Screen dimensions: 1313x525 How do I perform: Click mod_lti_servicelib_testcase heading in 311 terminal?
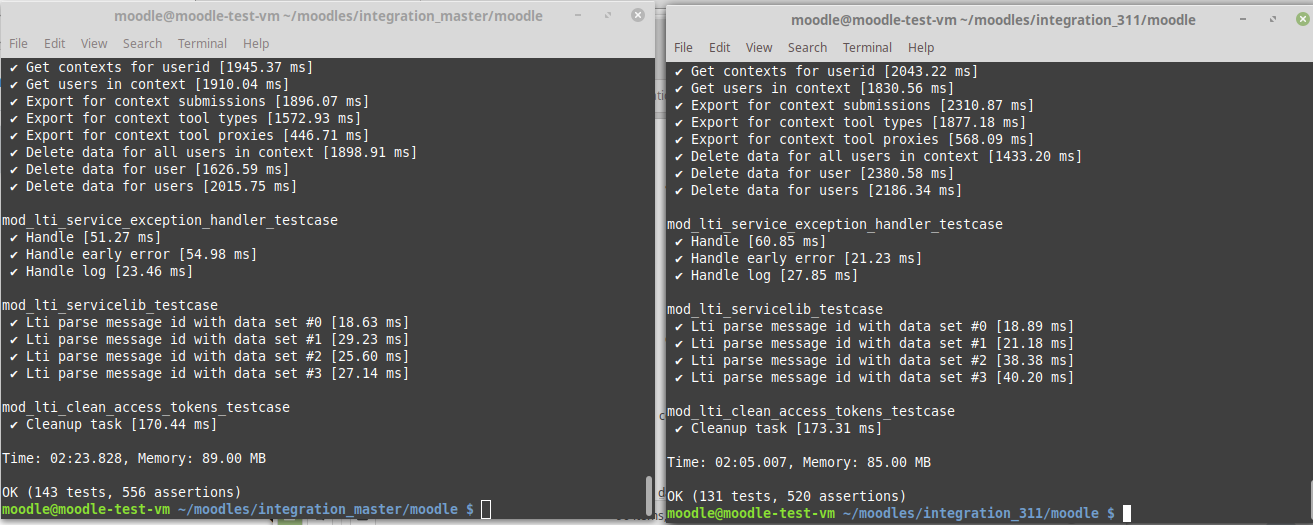pos(775,309)
